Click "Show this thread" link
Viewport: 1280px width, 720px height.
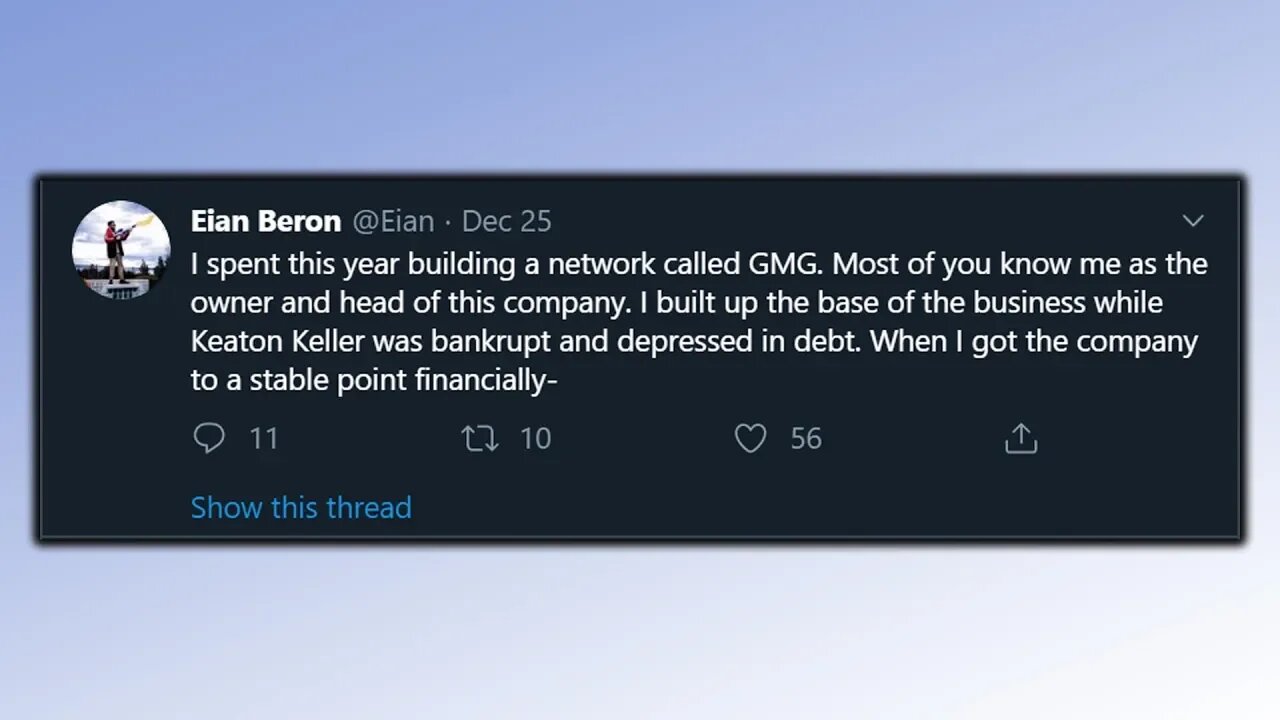click(301, 507)
